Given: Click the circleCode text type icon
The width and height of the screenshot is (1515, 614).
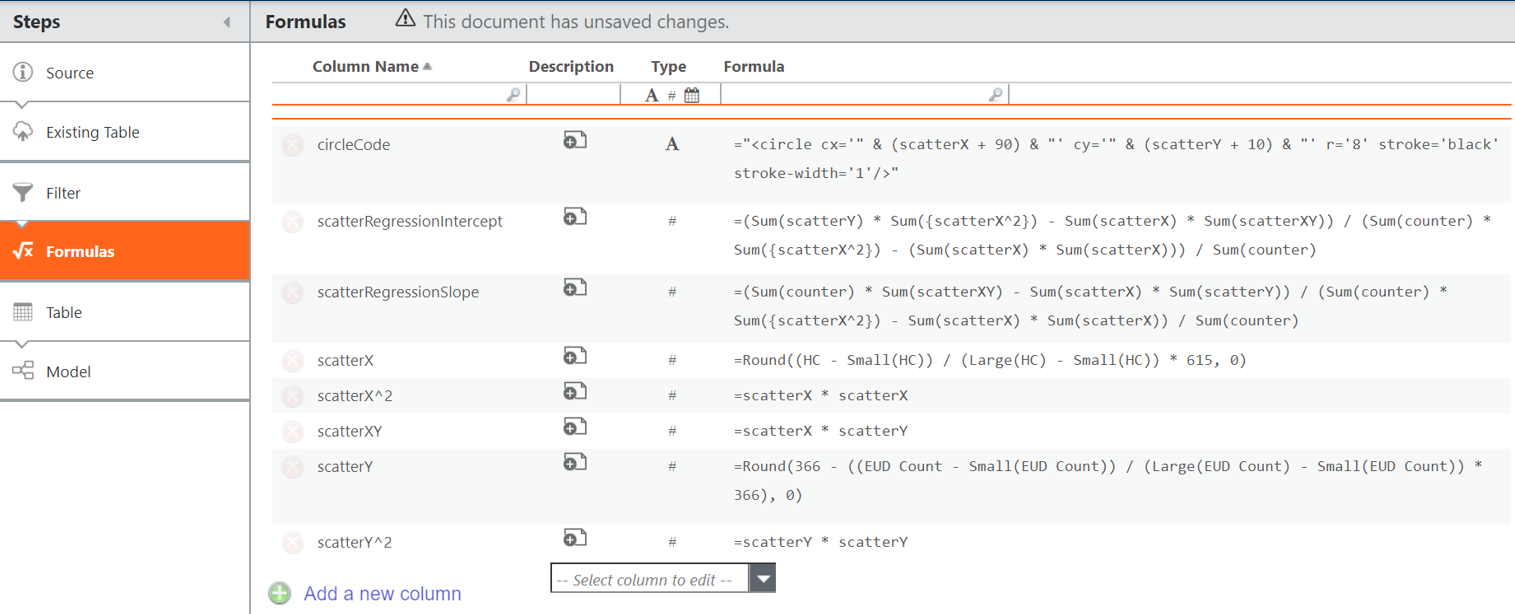Looking at the screenshot, I should [x=672, y=145].
